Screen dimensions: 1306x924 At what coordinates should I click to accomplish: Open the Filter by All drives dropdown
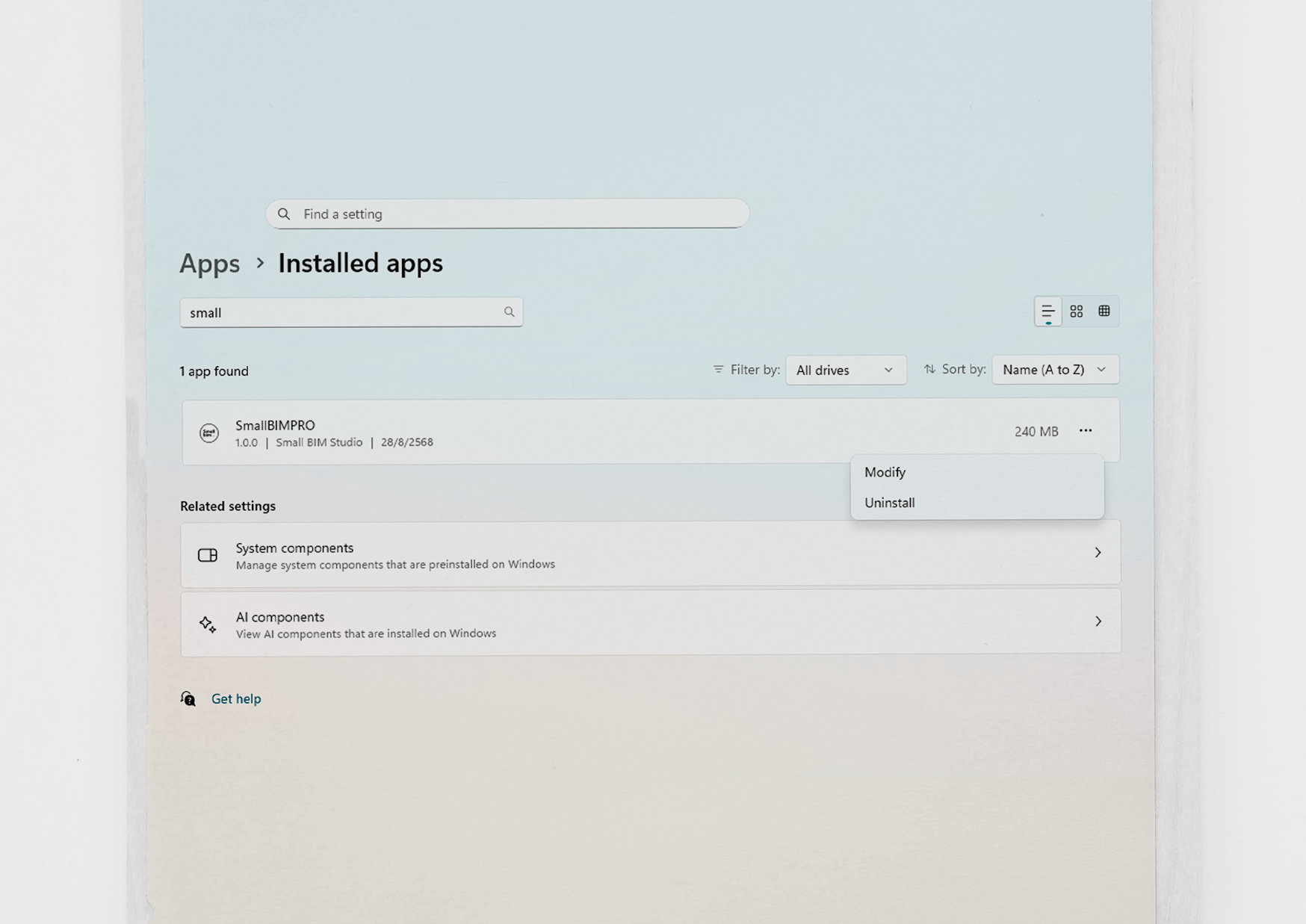[x=845, y=370]
